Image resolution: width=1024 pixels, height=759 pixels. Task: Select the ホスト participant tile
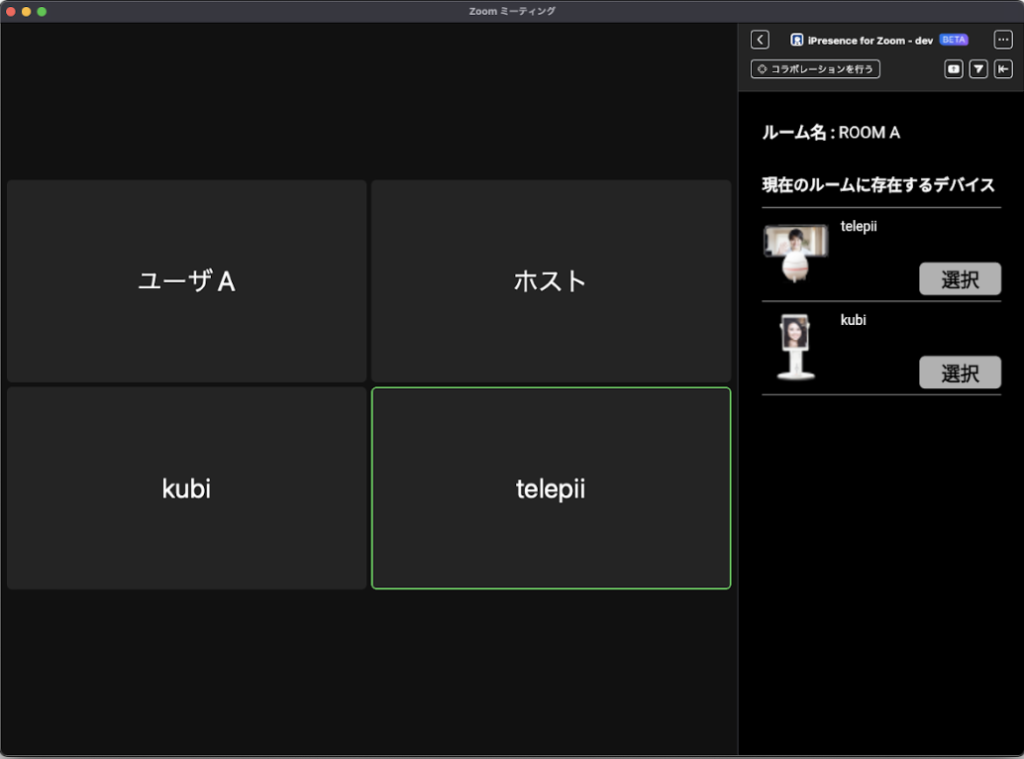pyautogui.click(x=551, y=281)
